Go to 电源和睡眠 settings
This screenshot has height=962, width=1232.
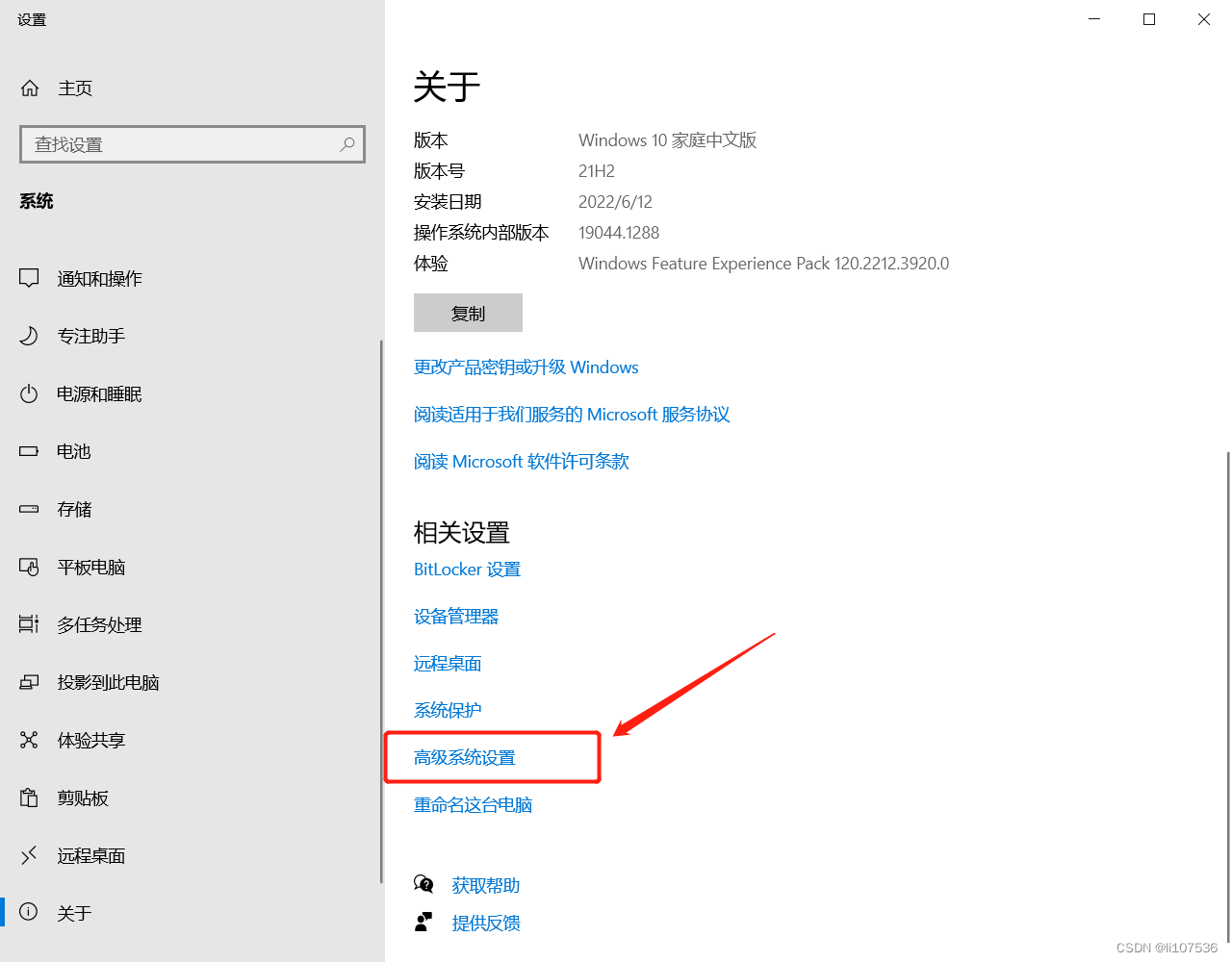[x=191, y=393]
